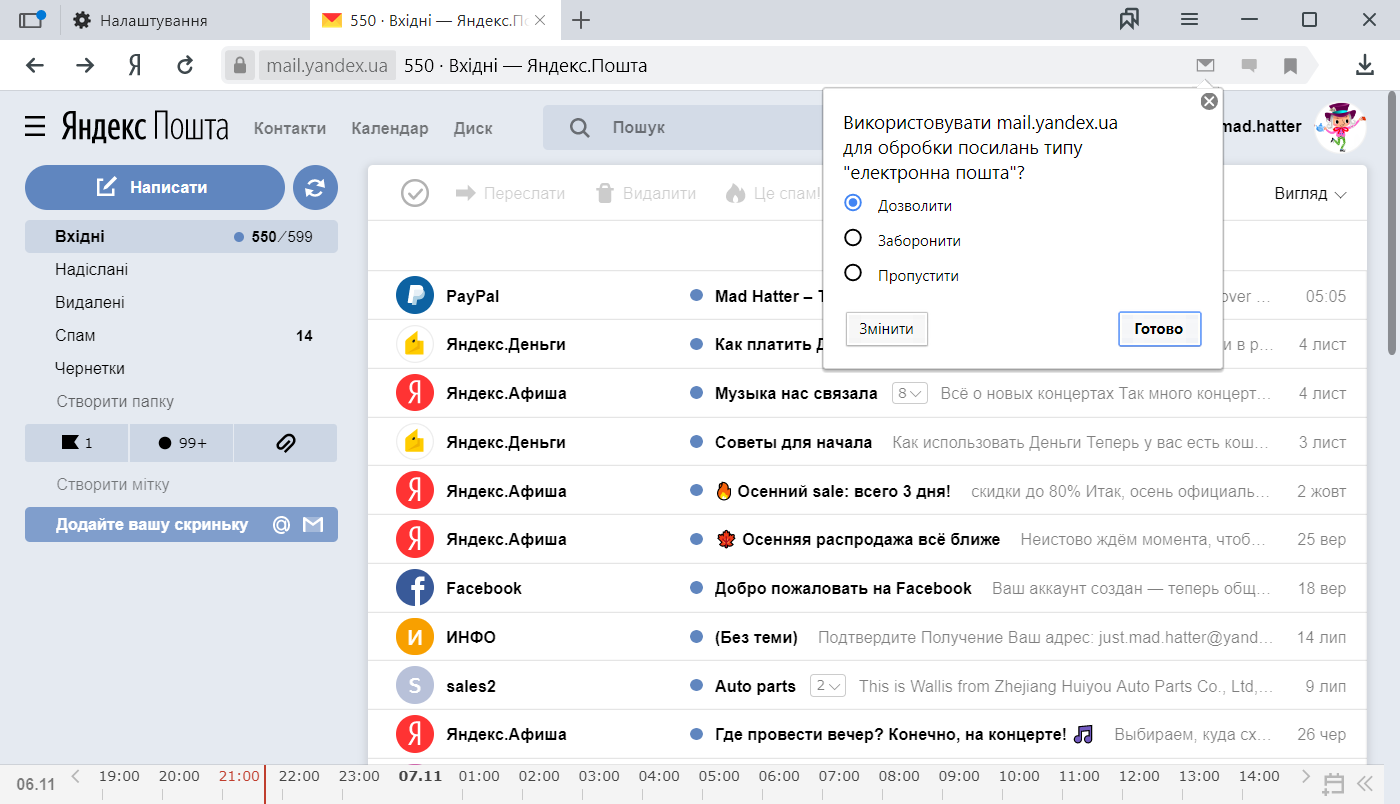This screenshot has width=1400, height=804.
Task: Click Створити мітку link
Action: (x=113, y=485)
